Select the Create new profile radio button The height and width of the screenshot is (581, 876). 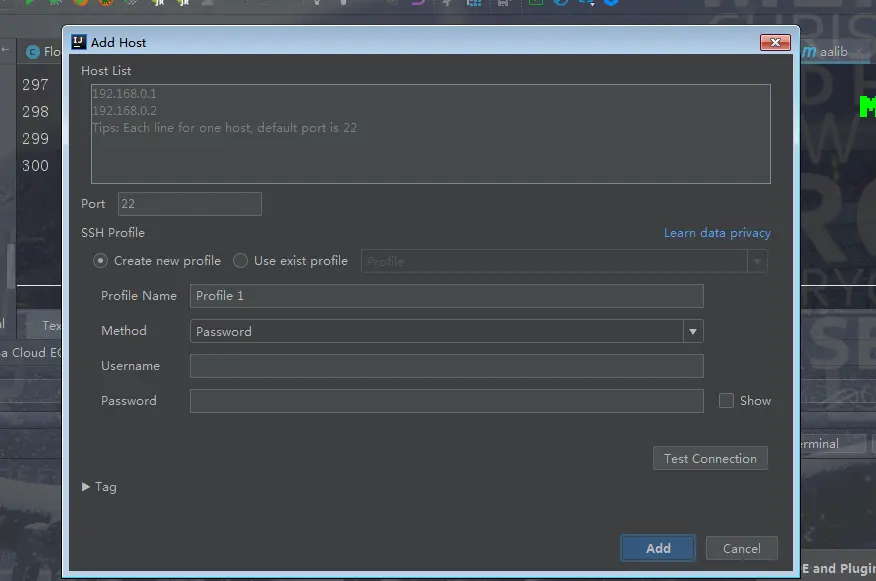pos(101,261)
